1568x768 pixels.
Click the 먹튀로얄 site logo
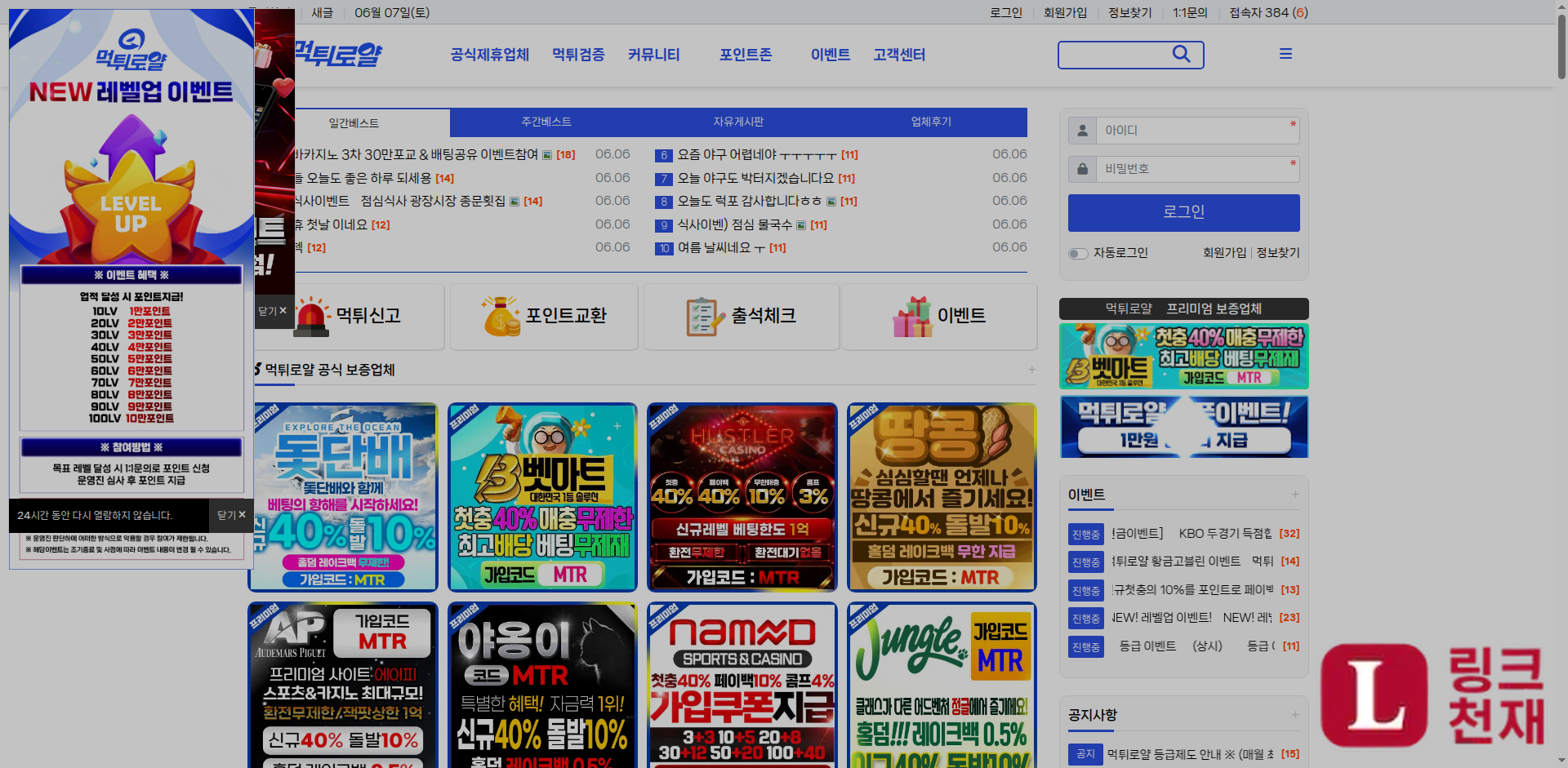(337, 55)
